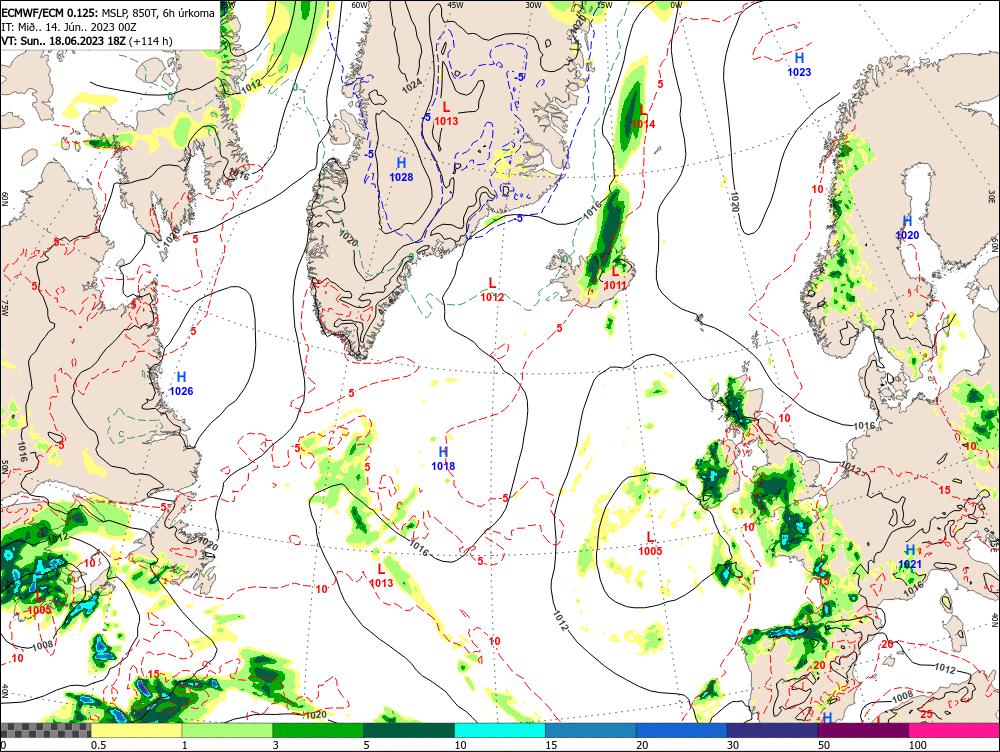Click the '30' value on the legend scale
The height and width of the screenshot is (752, 1000).
[x=733, y=745]
